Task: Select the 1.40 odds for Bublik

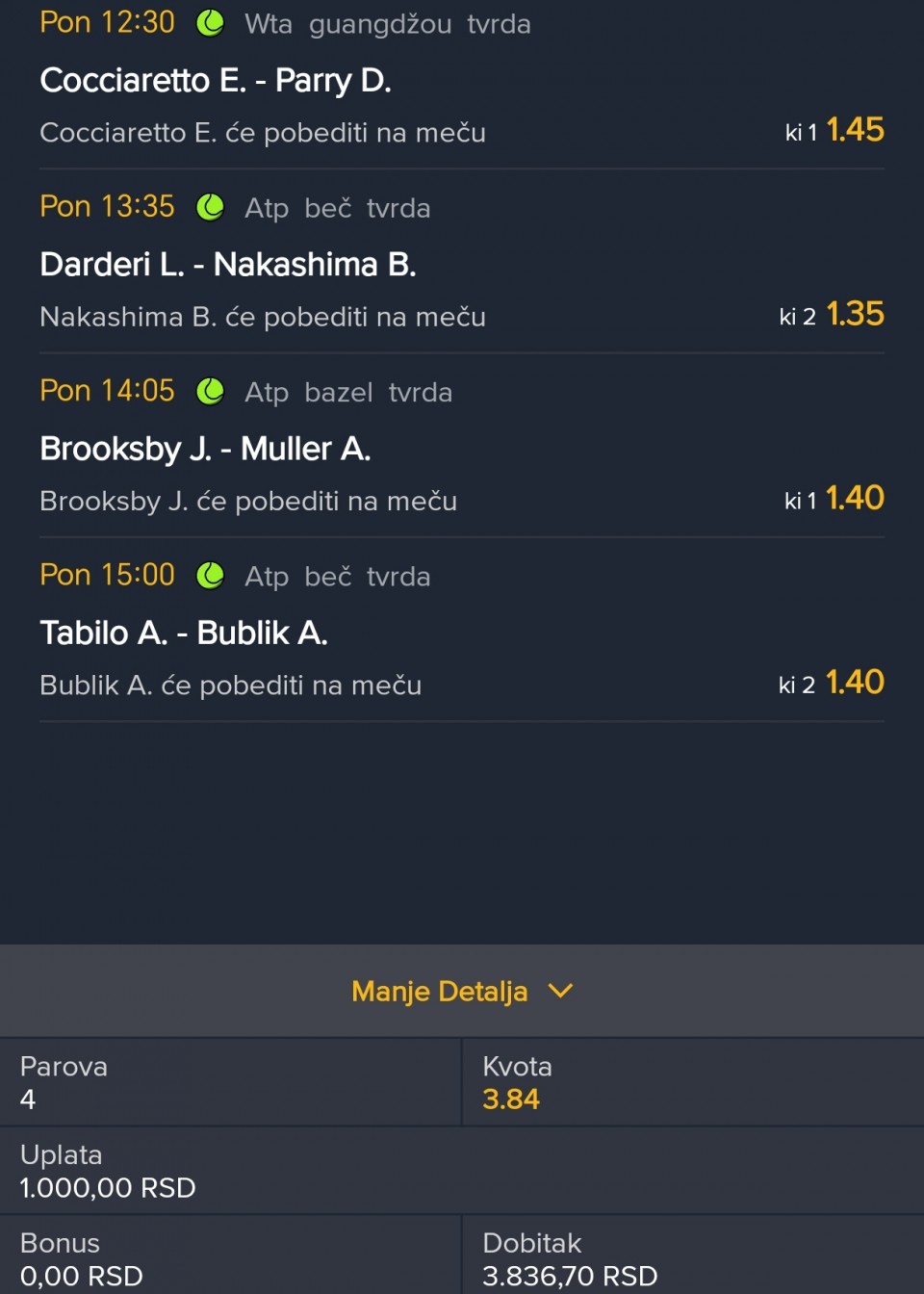Action: (855, 683)
